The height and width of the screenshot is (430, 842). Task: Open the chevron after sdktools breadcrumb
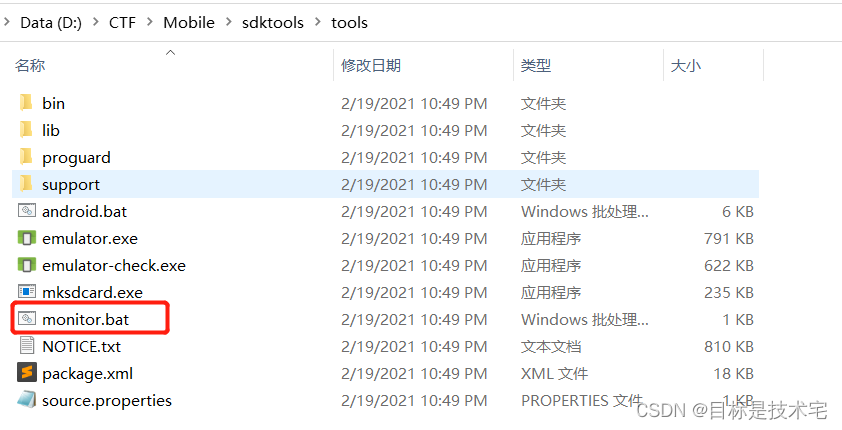coord(317,23)
